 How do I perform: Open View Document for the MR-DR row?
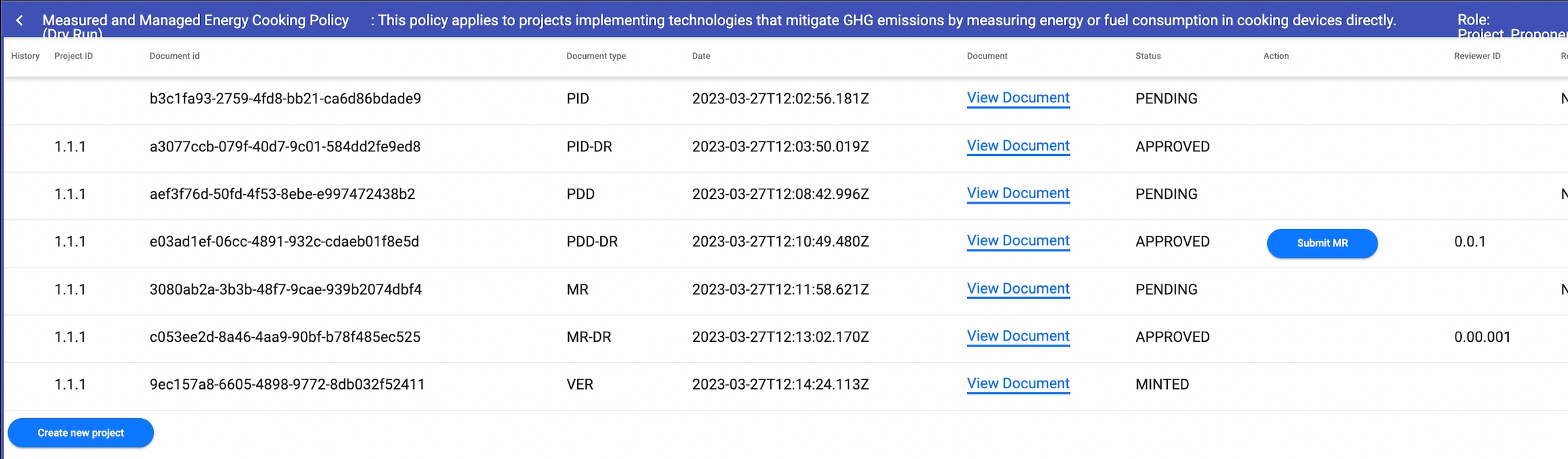tap(1018, 336)
